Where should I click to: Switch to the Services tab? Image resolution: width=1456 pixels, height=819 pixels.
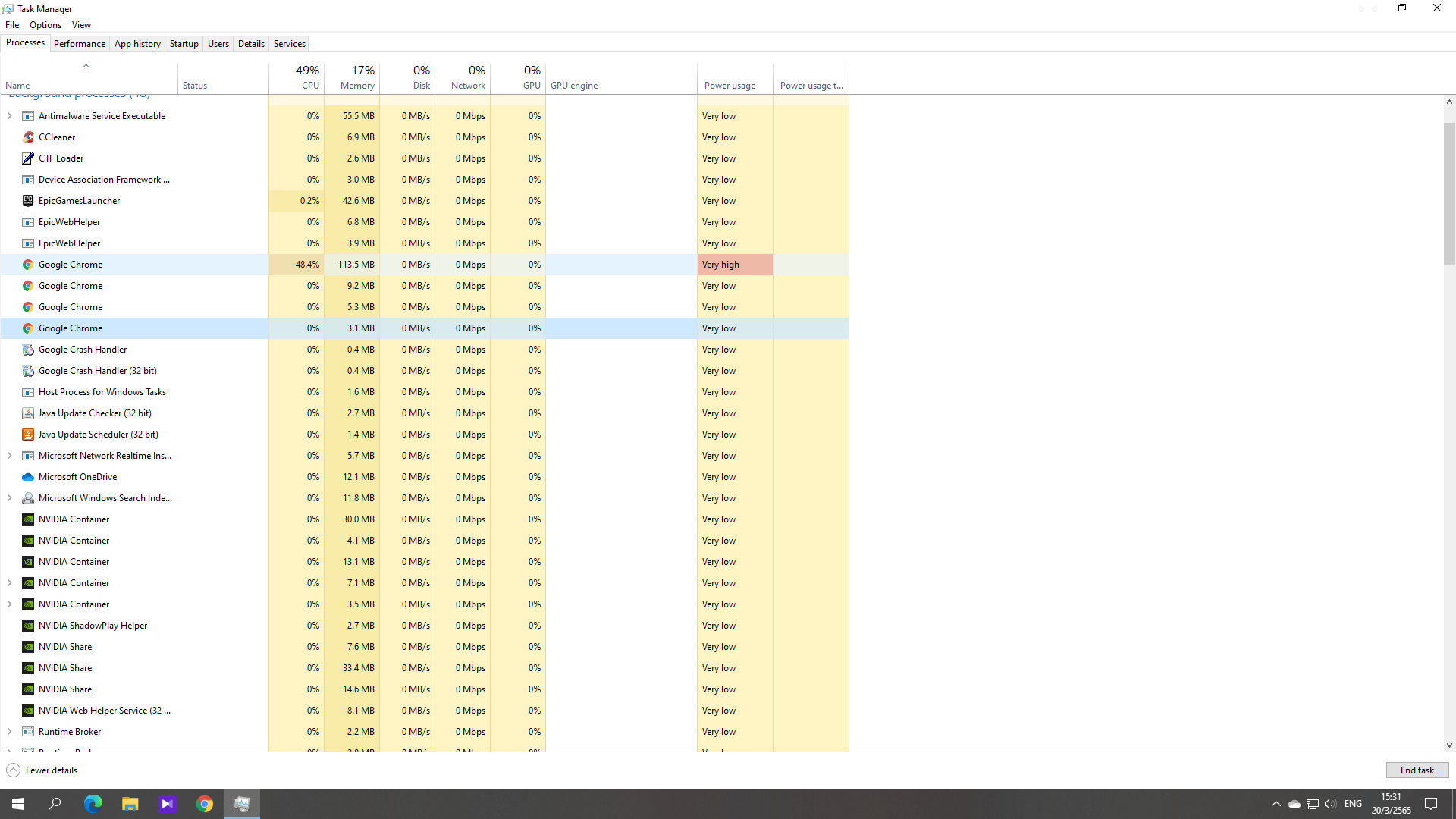tap(290, 44)
